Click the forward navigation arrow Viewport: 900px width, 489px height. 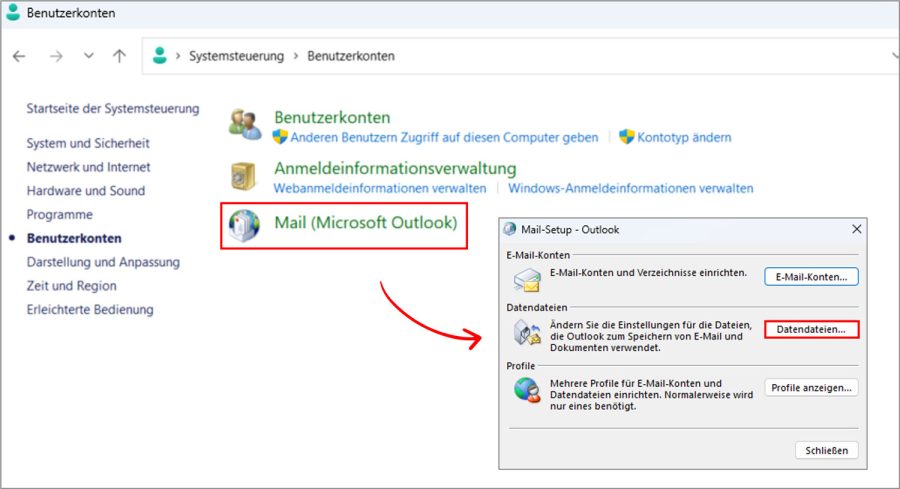pos(56,56)
